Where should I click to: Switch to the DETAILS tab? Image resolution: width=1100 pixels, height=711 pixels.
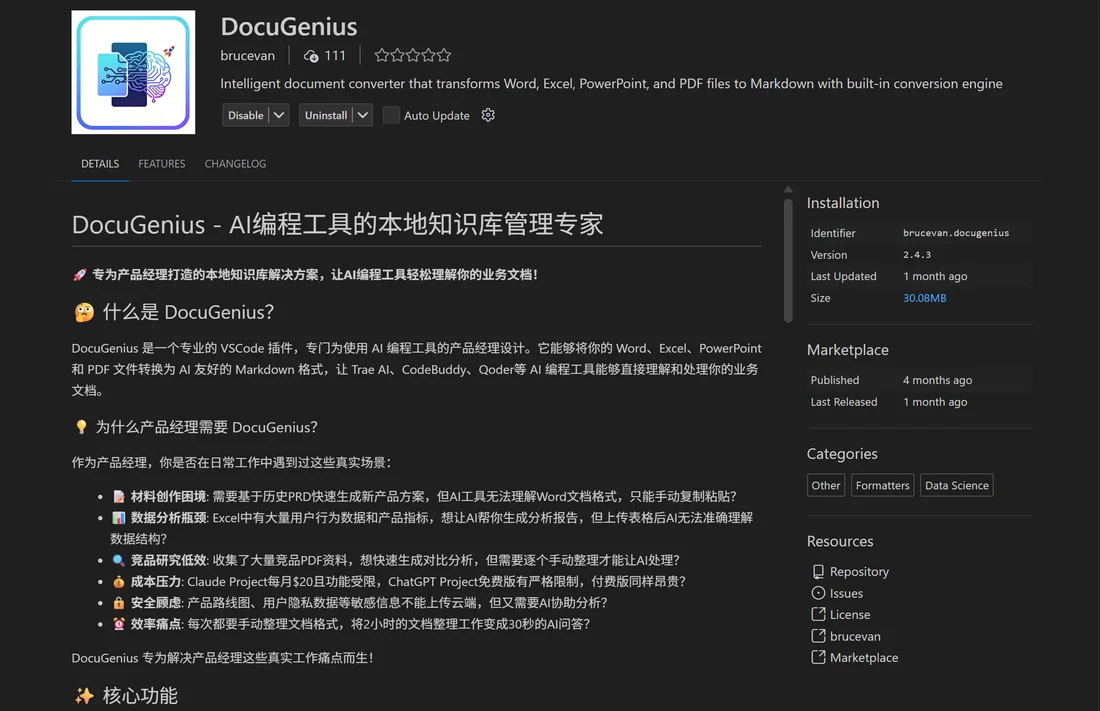click(100, 164)
